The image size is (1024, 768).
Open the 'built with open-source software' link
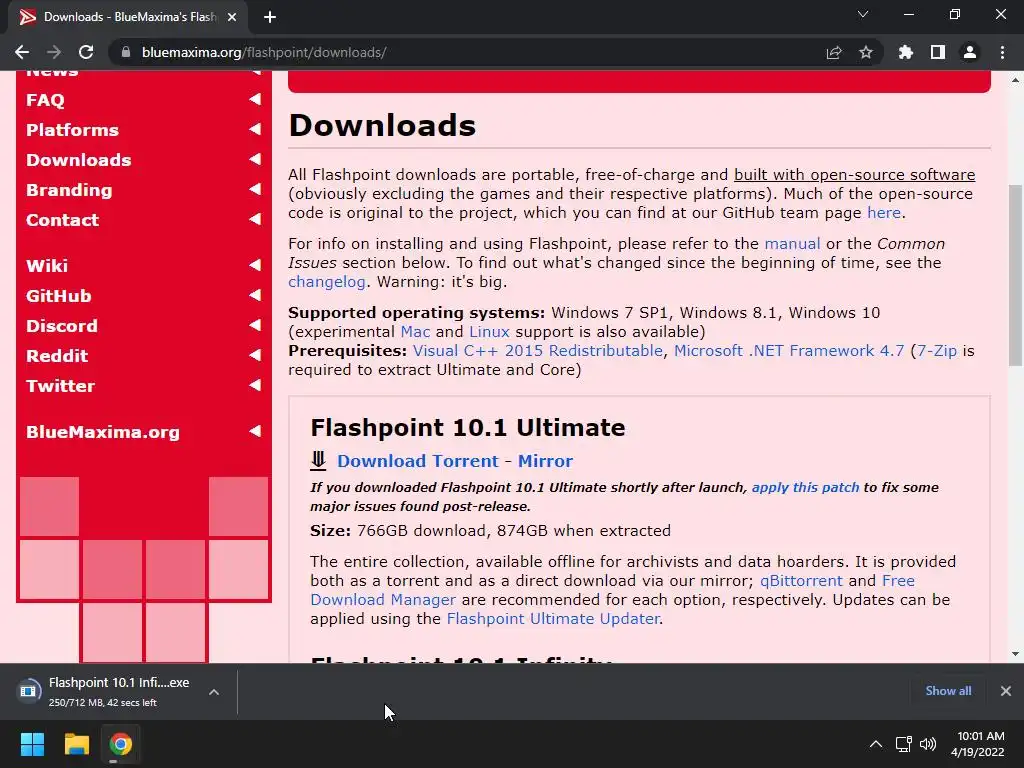tap(854, 175)
